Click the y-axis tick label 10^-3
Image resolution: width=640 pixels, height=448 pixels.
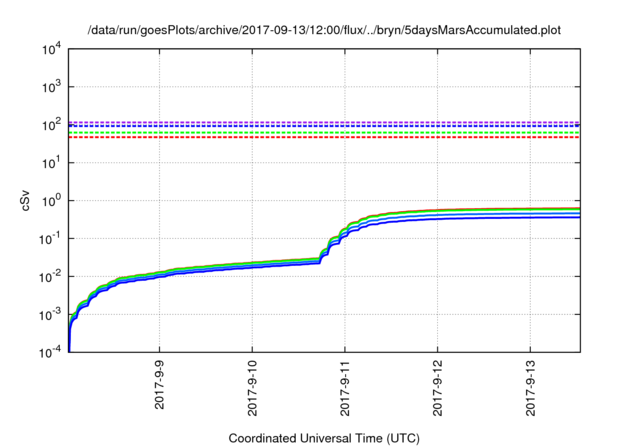click(50, 315)
